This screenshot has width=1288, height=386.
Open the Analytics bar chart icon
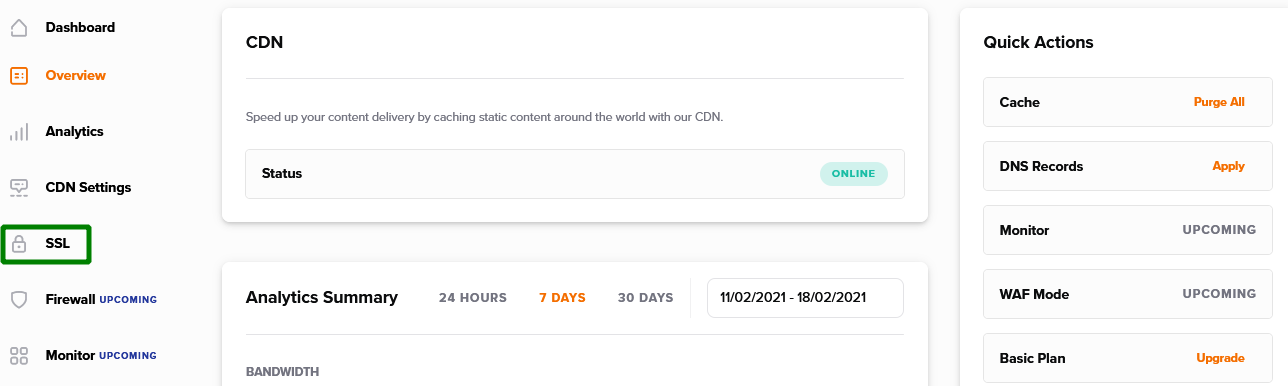18,132
